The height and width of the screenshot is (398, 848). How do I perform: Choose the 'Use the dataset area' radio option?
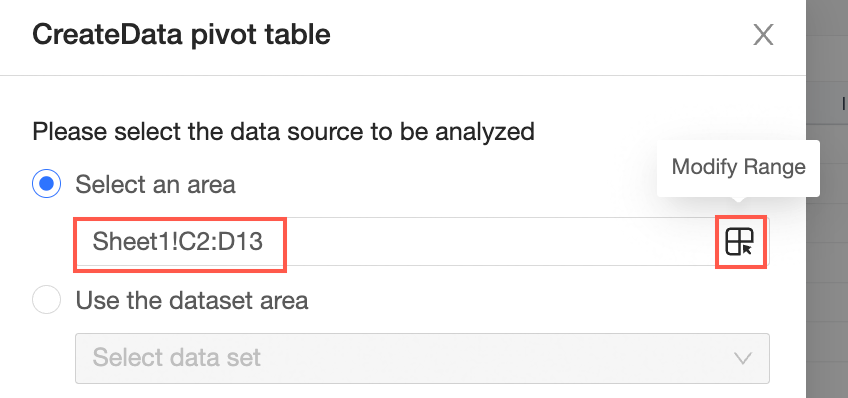click(46, 300)
